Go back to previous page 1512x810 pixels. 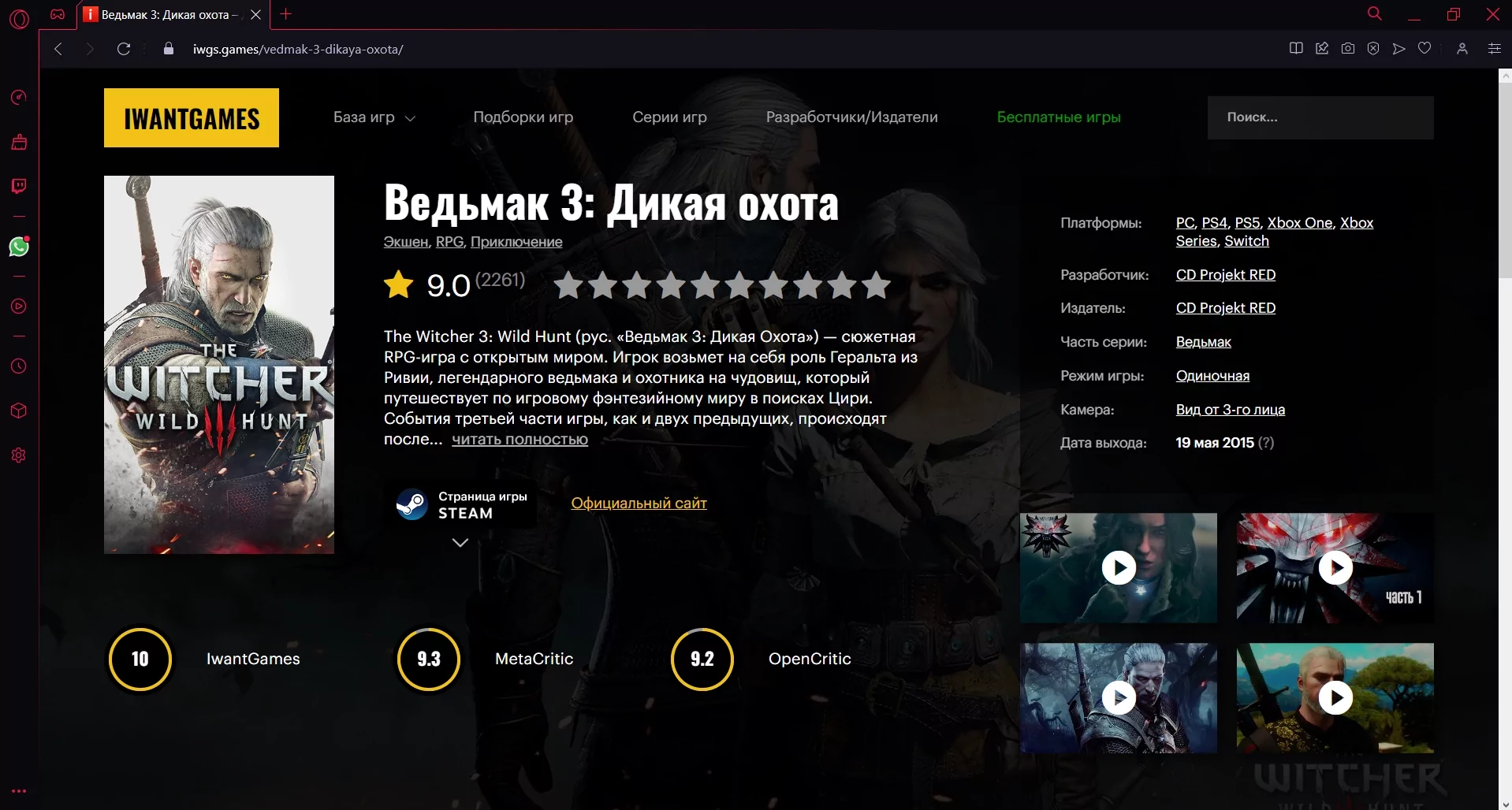pos(58,49)
